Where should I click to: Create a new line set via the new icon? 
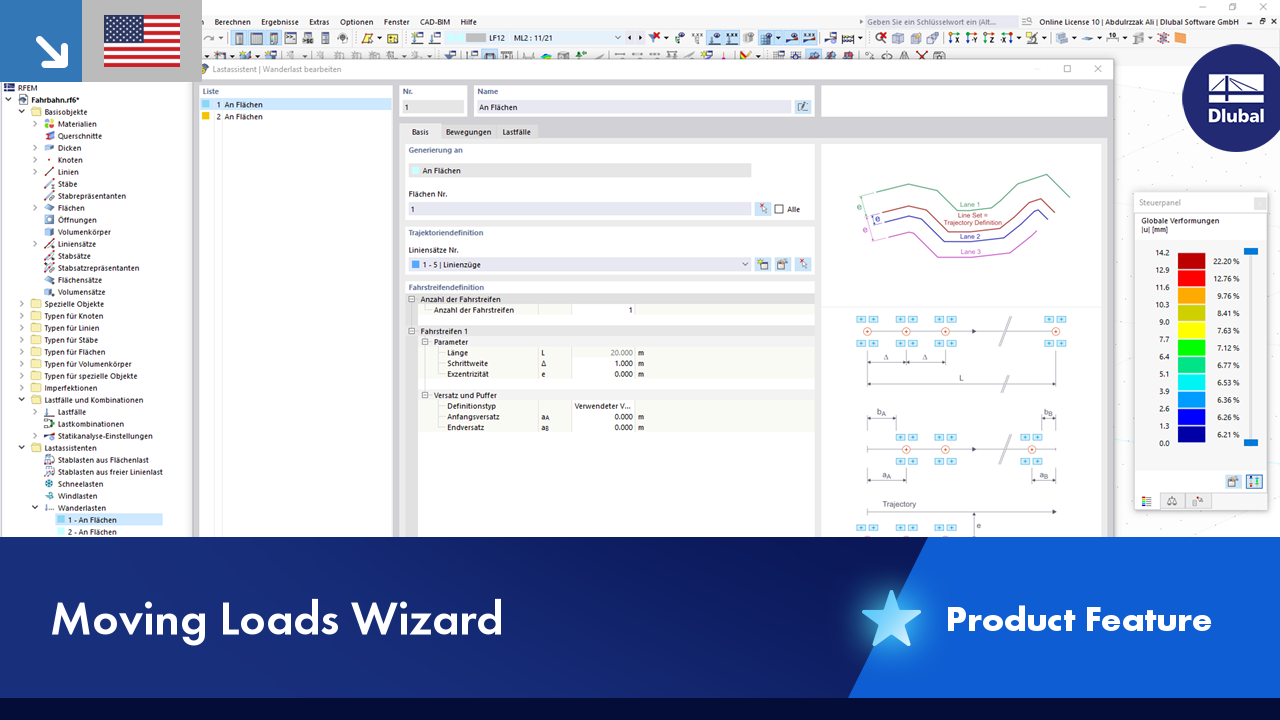pyautogui.click(x=763, y=263)
